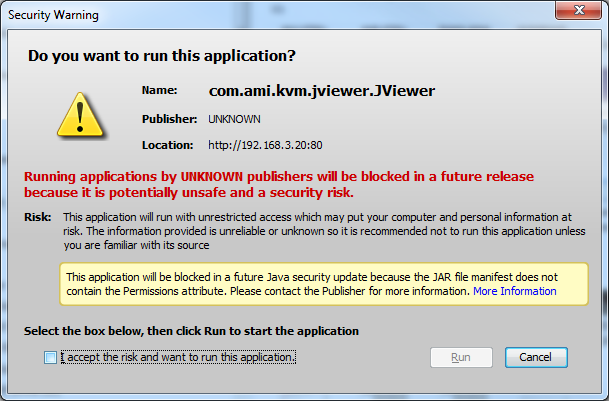Click the Cancel button
This screenshot has height=401, width=609.
(x=536, y=357)
